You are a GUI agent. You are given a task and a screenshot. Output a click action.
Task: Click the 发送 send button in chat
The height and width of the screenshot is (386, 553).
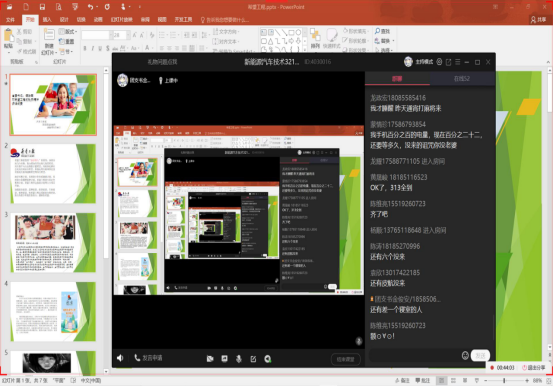(x=480, y=355)
